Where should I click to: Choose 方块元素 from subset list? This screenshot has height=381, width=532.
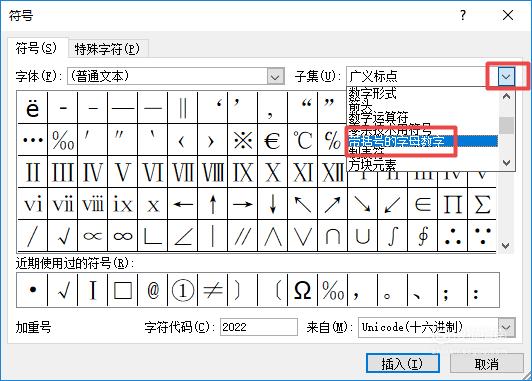click(x=422, y=165)
